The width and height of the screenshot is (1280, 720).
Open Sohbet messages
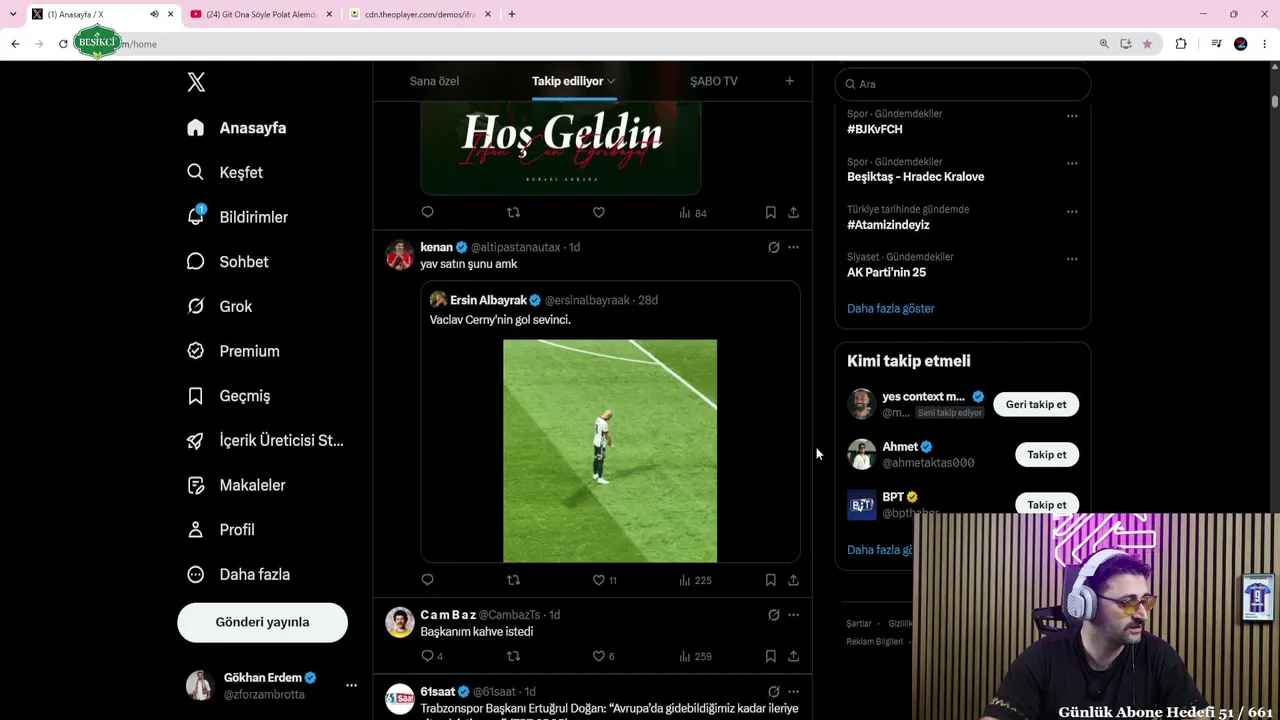click(228, 262)
